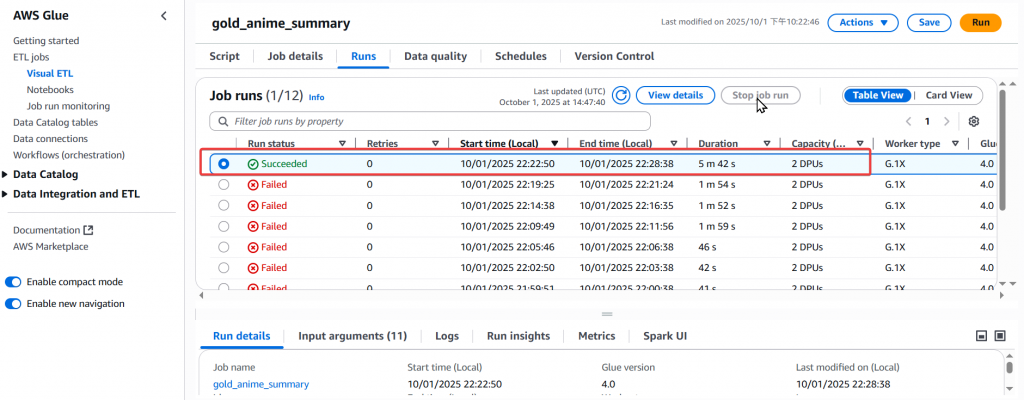Focus the Filter job runs search field

tap(430, 122)
